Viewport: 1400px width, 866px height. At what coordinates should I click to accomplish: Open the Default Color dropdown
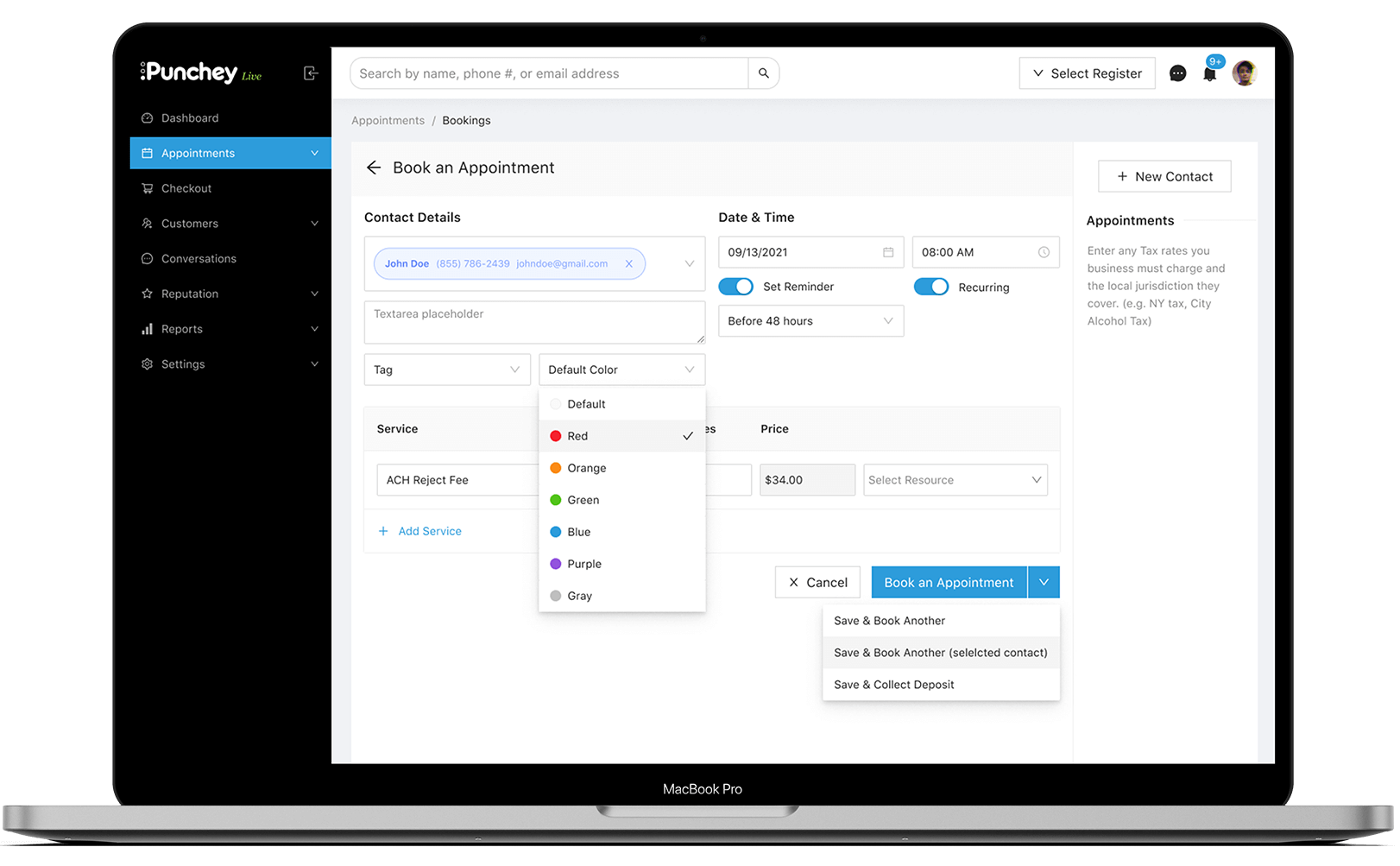[621, 370]
